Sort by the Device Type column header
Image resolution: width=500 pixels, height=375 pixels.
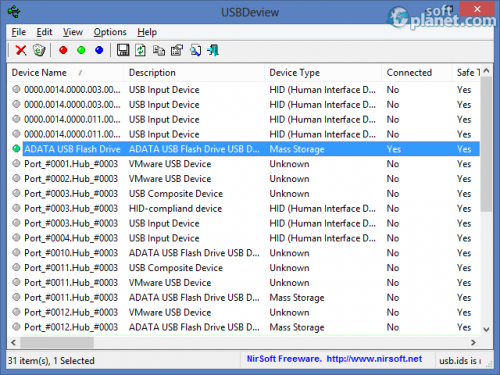323,73
